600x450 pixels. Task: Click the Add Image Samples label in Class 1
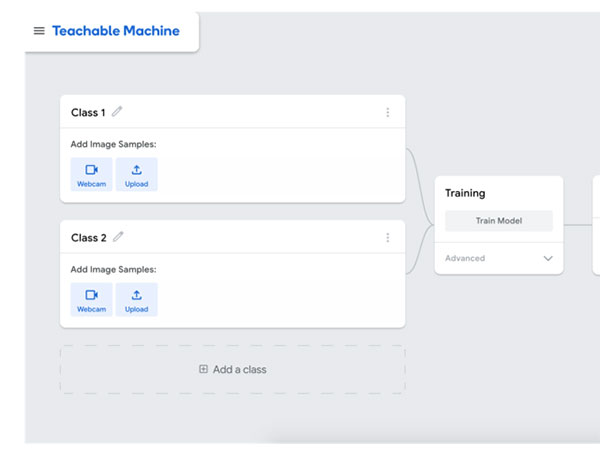113,144
